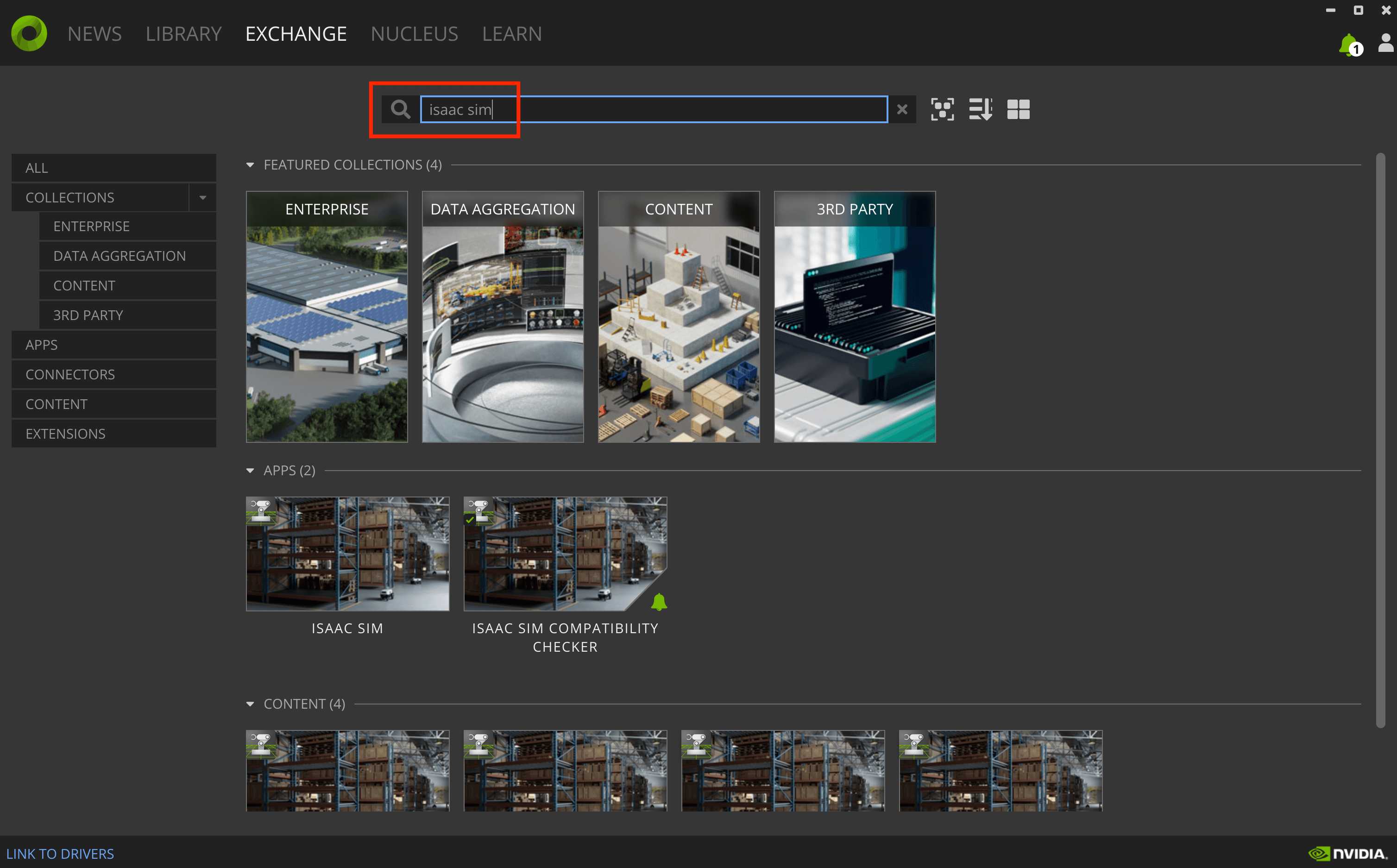The width and height of the screenshot is (1397, 868).
Task: Open the Nucleus tab
Action: (x=414, y=34)
